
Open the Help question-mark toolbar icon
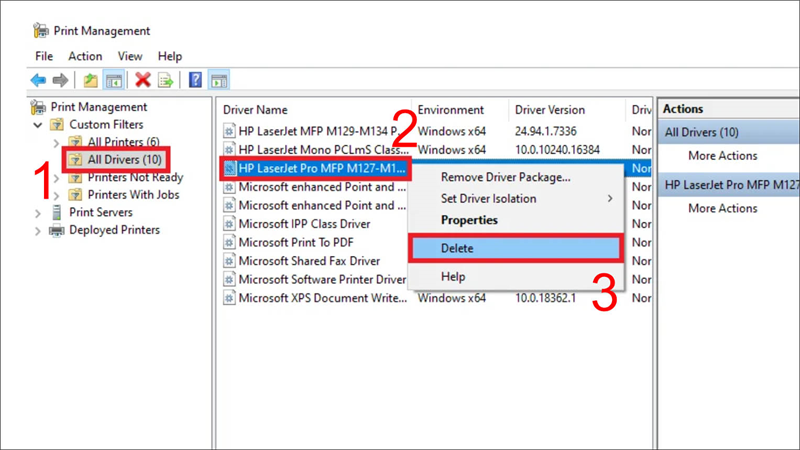(x=195, y=80)
